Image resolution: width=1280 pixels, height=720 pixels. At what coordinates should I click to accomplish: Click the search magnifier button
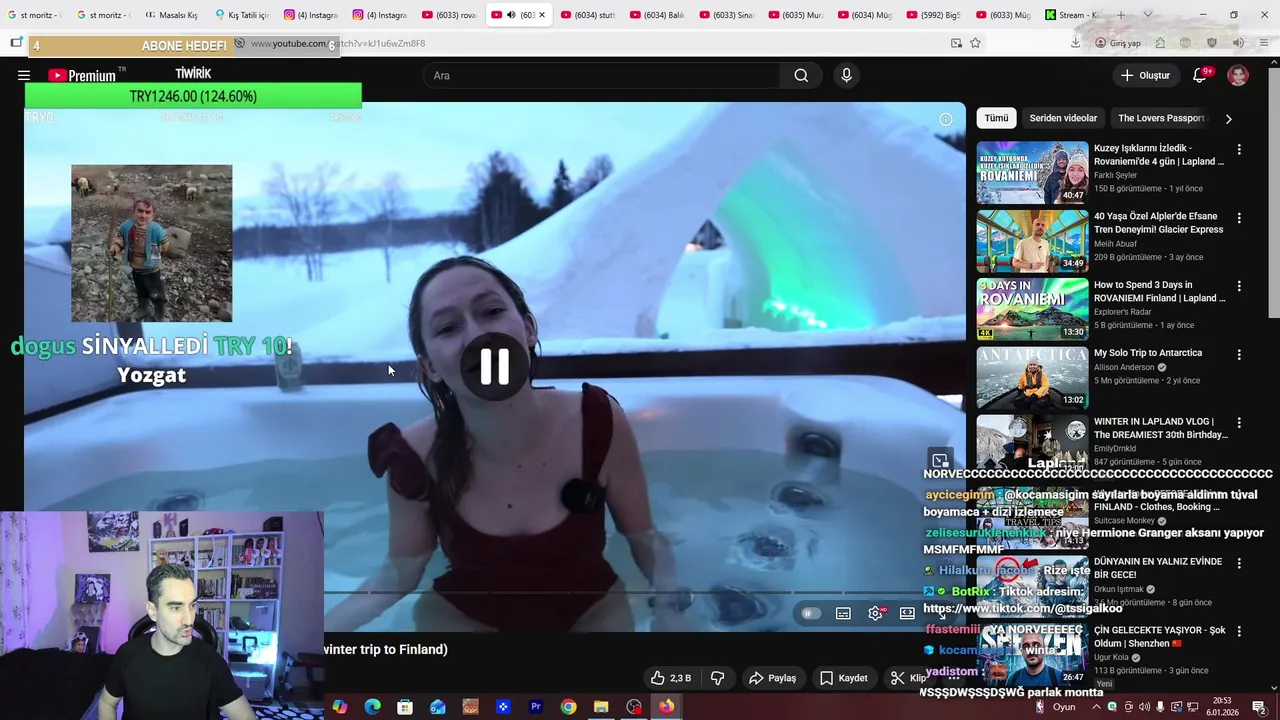coord(801,75)
